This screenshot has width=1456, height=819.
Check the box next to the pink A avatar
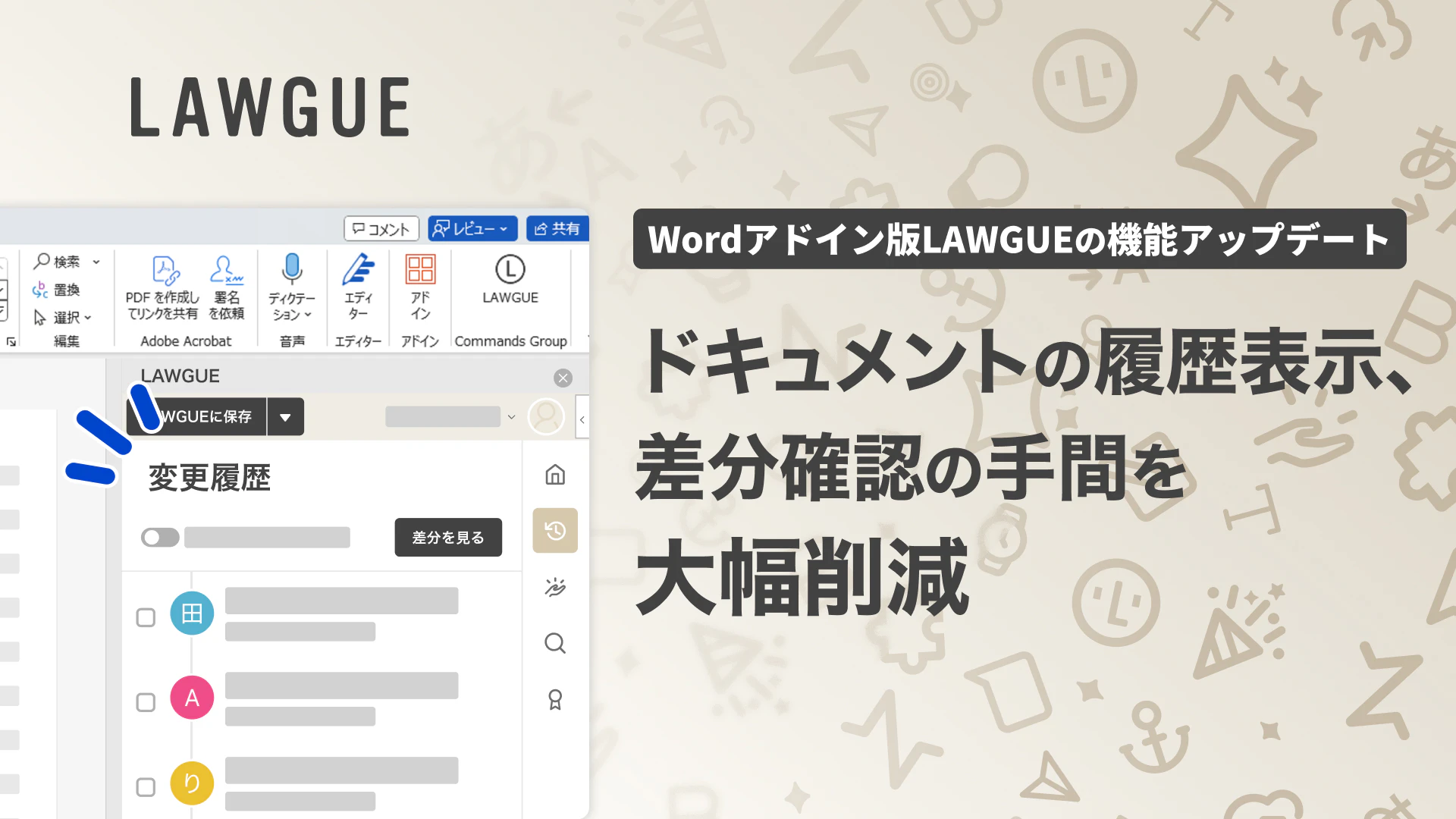[146, 702]
